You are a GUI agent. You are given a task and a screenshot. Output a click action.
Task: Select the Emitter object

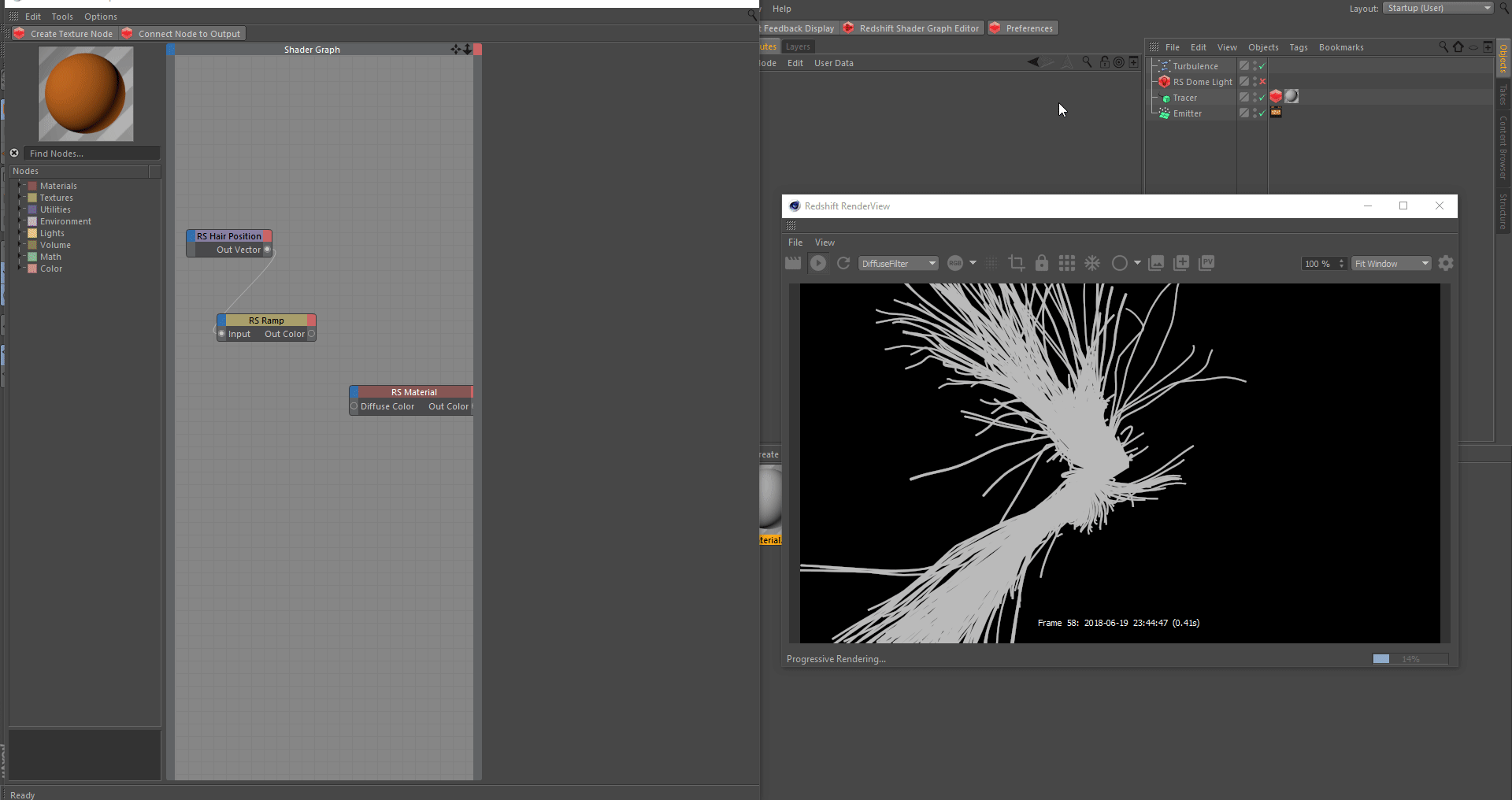[1187, 113]
